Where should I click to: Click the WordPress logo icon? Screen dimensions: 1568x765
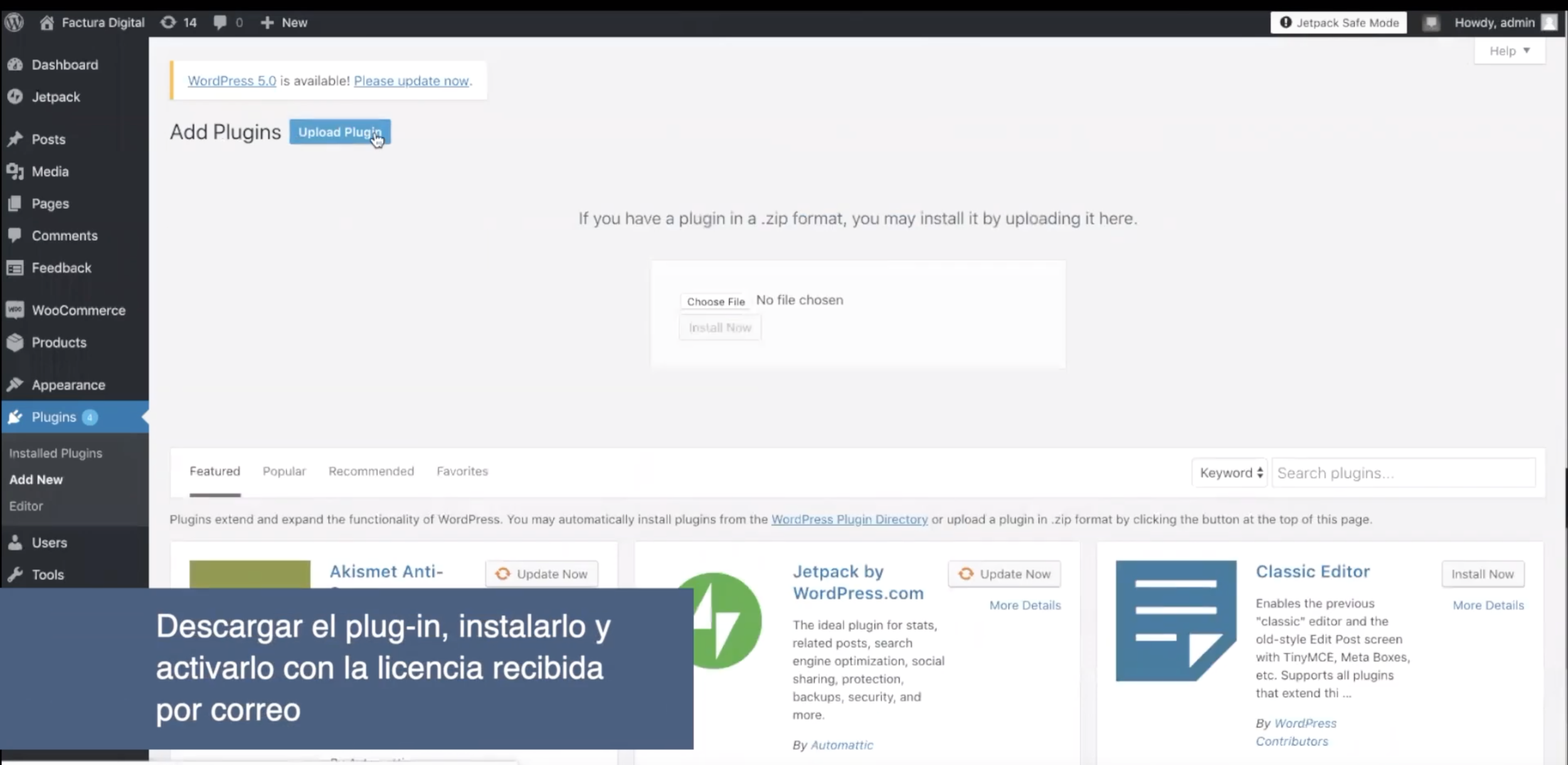point(14,23)
